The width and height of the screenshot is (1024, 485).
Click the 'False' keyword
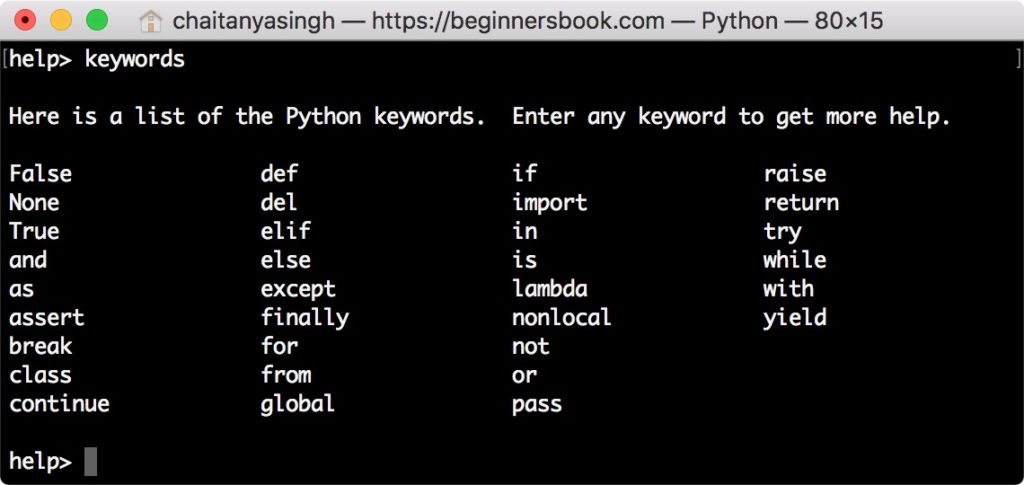[x=40, y=174]
